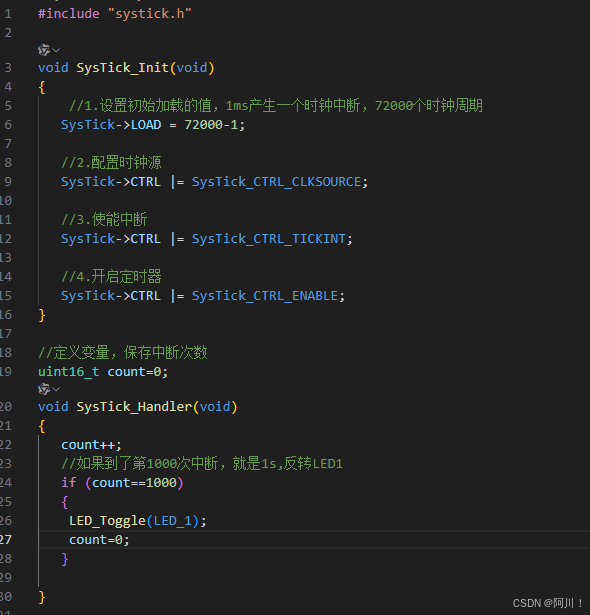The image size is (590, 615).
Task: Click the AI code lens icon above SysTick_Init
Action: pyautogui.click(x=44, y=50)
